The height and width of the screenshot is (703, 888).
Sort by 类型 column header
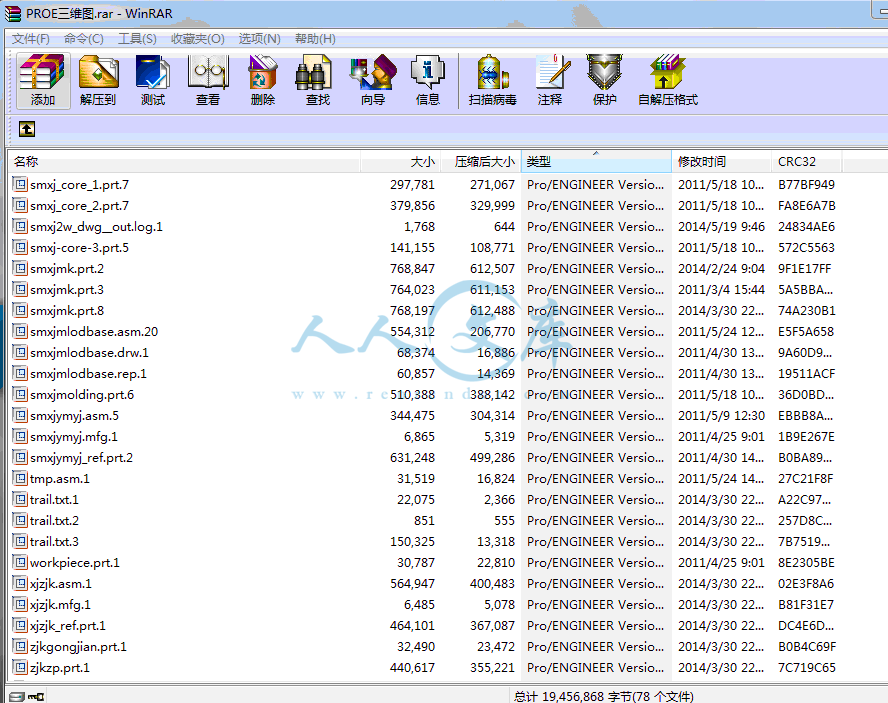[596, 161]
